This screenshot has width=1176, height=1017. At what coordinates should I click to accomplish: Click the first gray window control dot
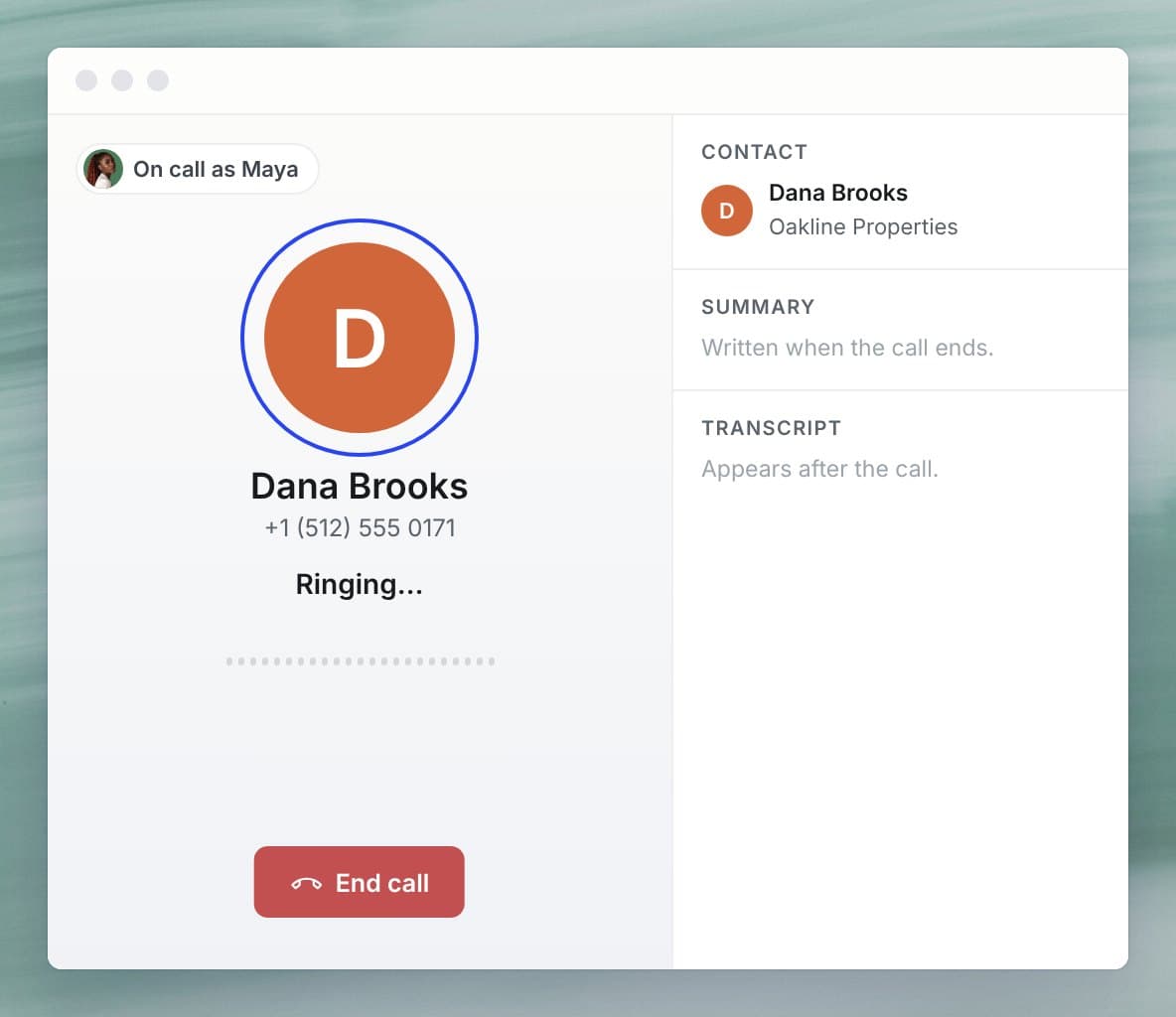[x=86, y=80]
